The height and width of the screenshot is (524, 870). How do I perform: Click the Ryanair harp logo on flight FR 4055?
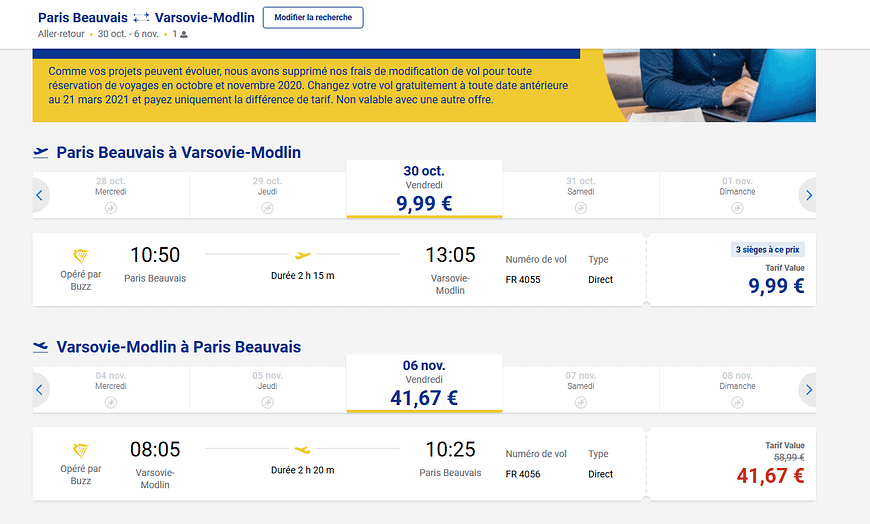pos(81,256)
